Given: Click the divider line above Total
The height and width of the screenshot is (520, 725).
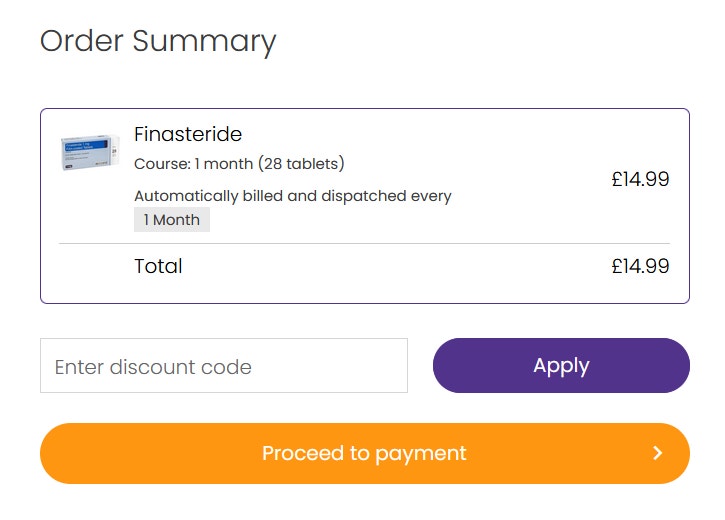Looking at the screenshot, I should click(x=364, y=243).
